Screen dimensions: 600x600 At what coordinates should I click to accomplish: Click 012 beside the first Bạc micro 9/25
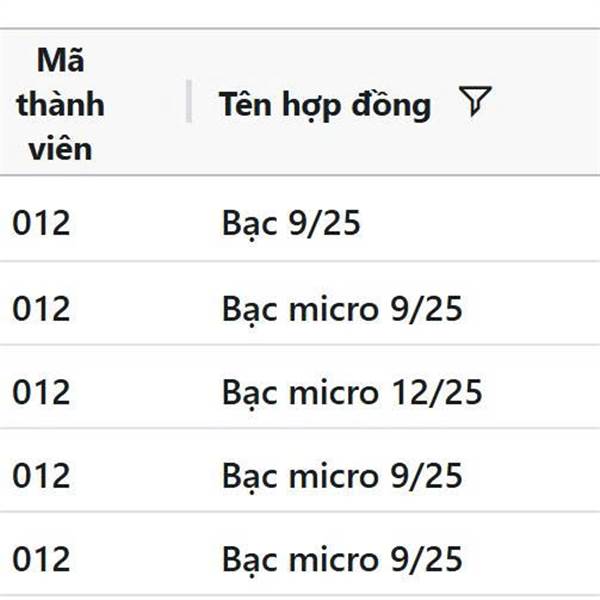coord(41,309)
